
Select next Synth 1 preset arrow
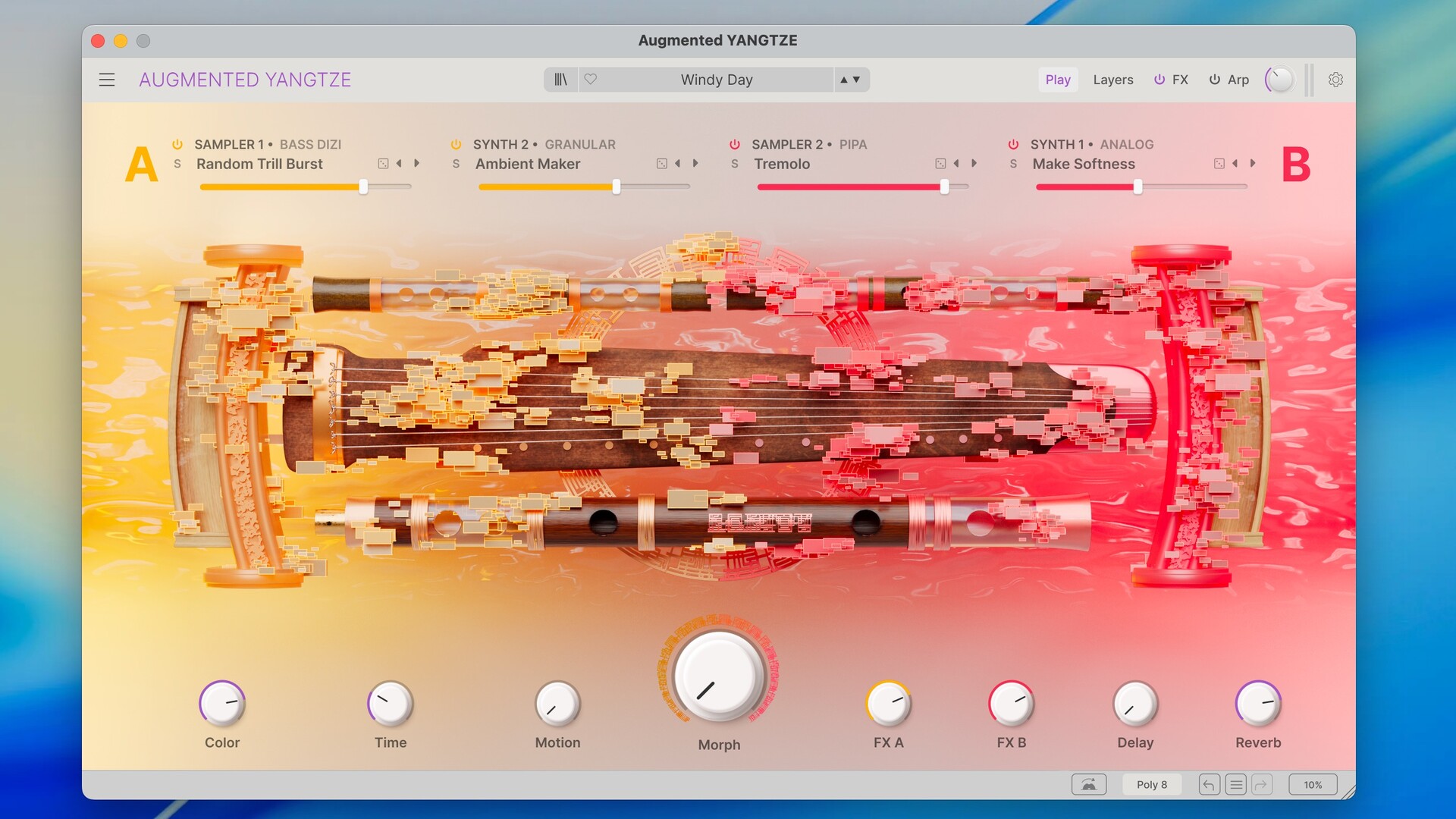(x=1253, y=163)
